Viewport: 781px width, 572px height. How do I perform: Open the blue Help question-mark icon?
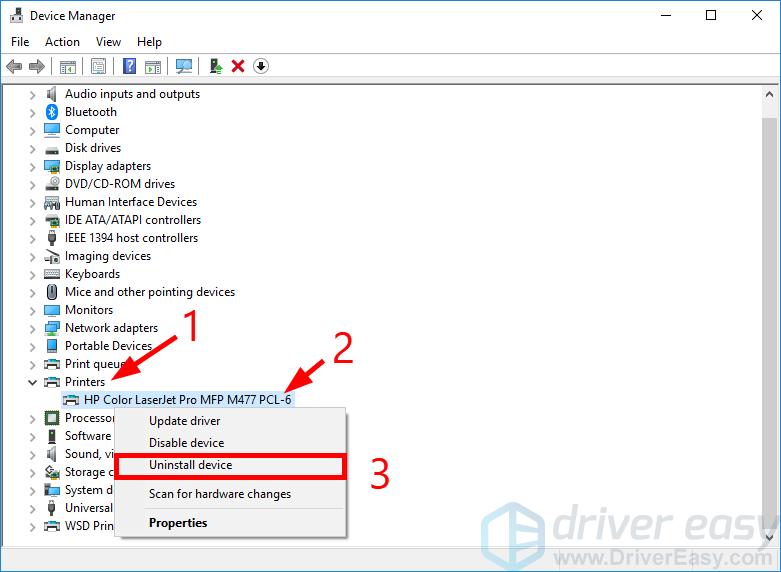[129, 66]
